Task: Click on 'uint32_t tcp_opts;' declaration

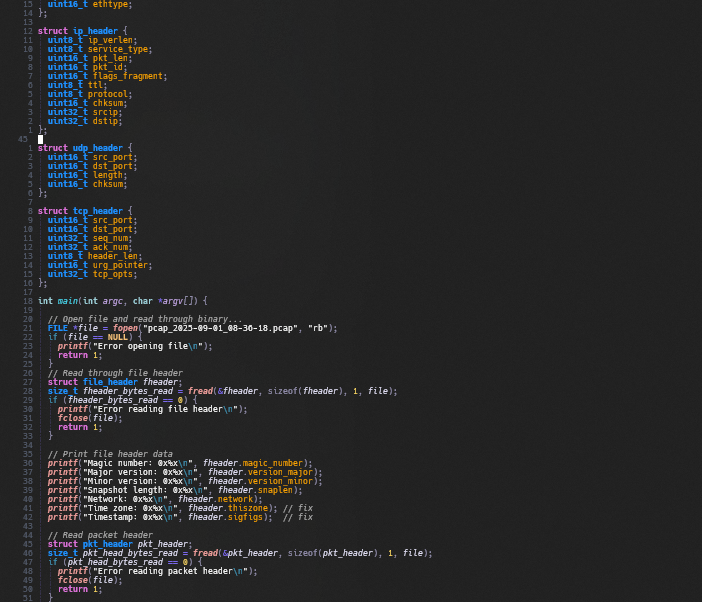Action: coord(92,274)
